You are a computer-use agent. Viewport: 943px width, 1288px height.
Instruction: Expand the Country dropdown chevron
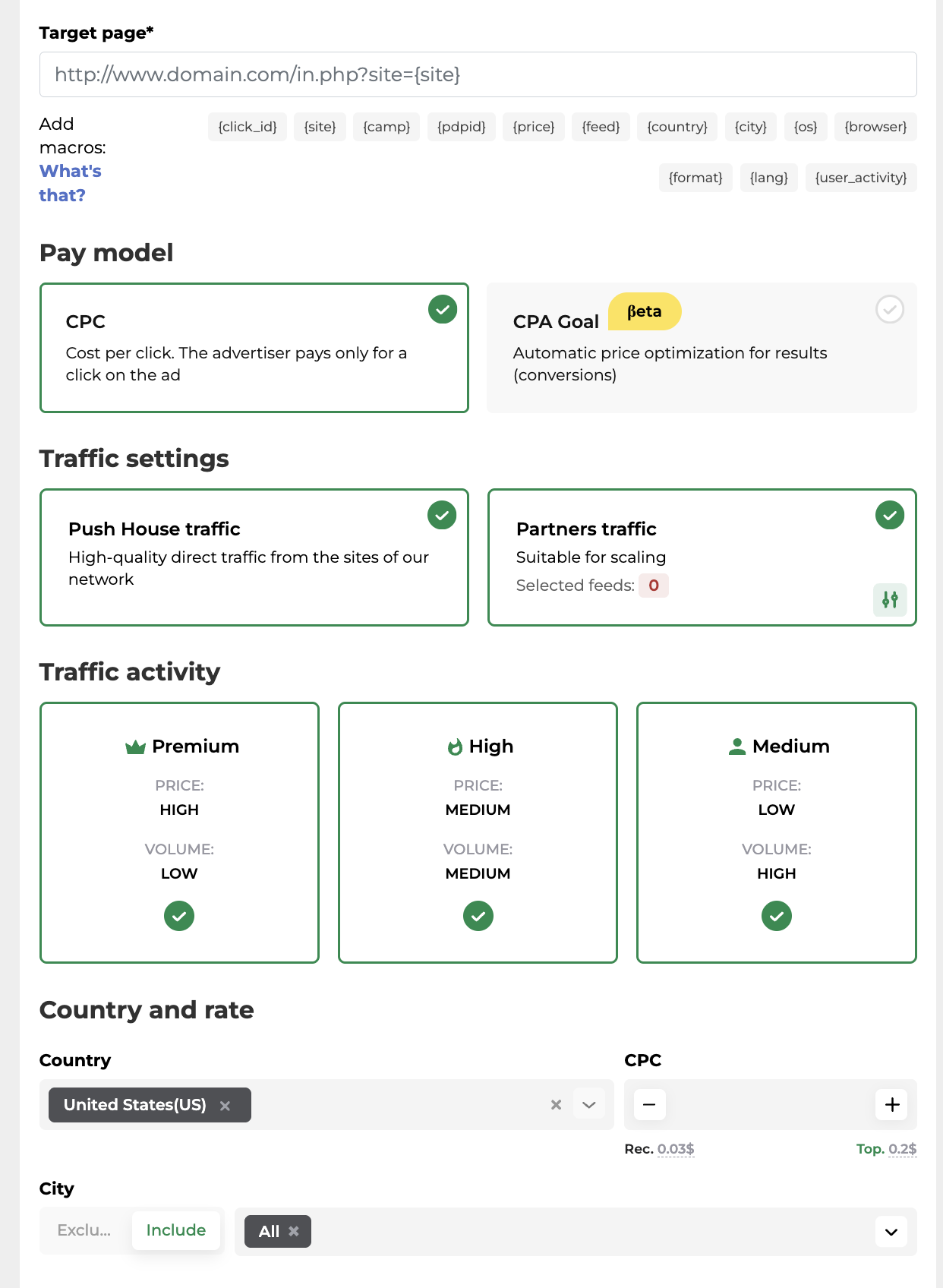click(x=589, y=1105)
